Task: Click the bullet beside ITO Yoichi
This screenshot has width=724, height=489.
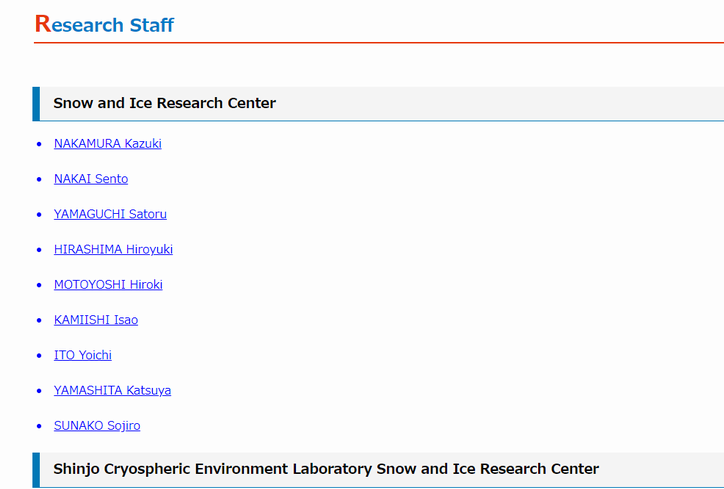Action: tap(39, 356)
